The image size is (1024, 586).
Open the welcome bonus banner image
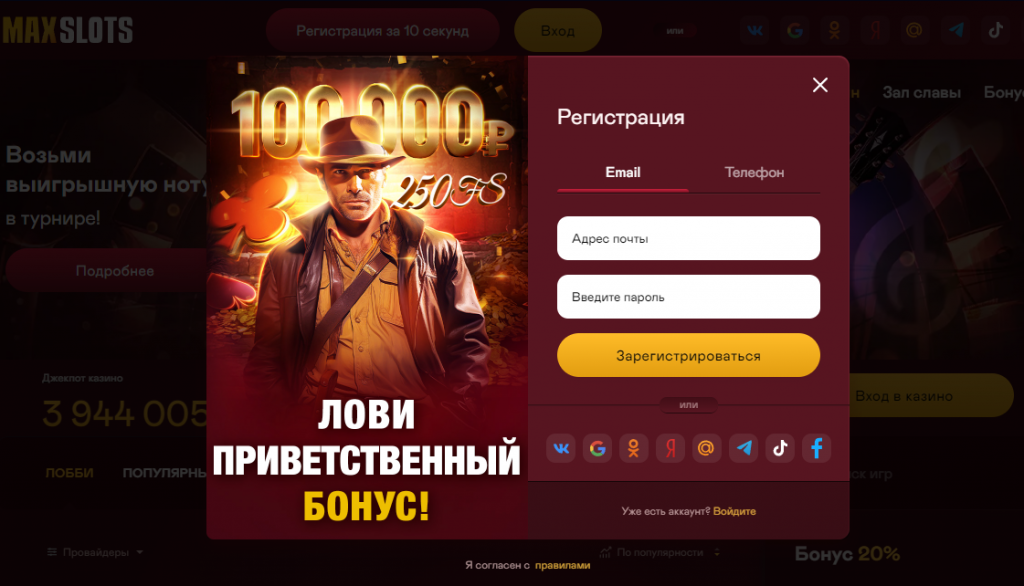pos(367,297)
